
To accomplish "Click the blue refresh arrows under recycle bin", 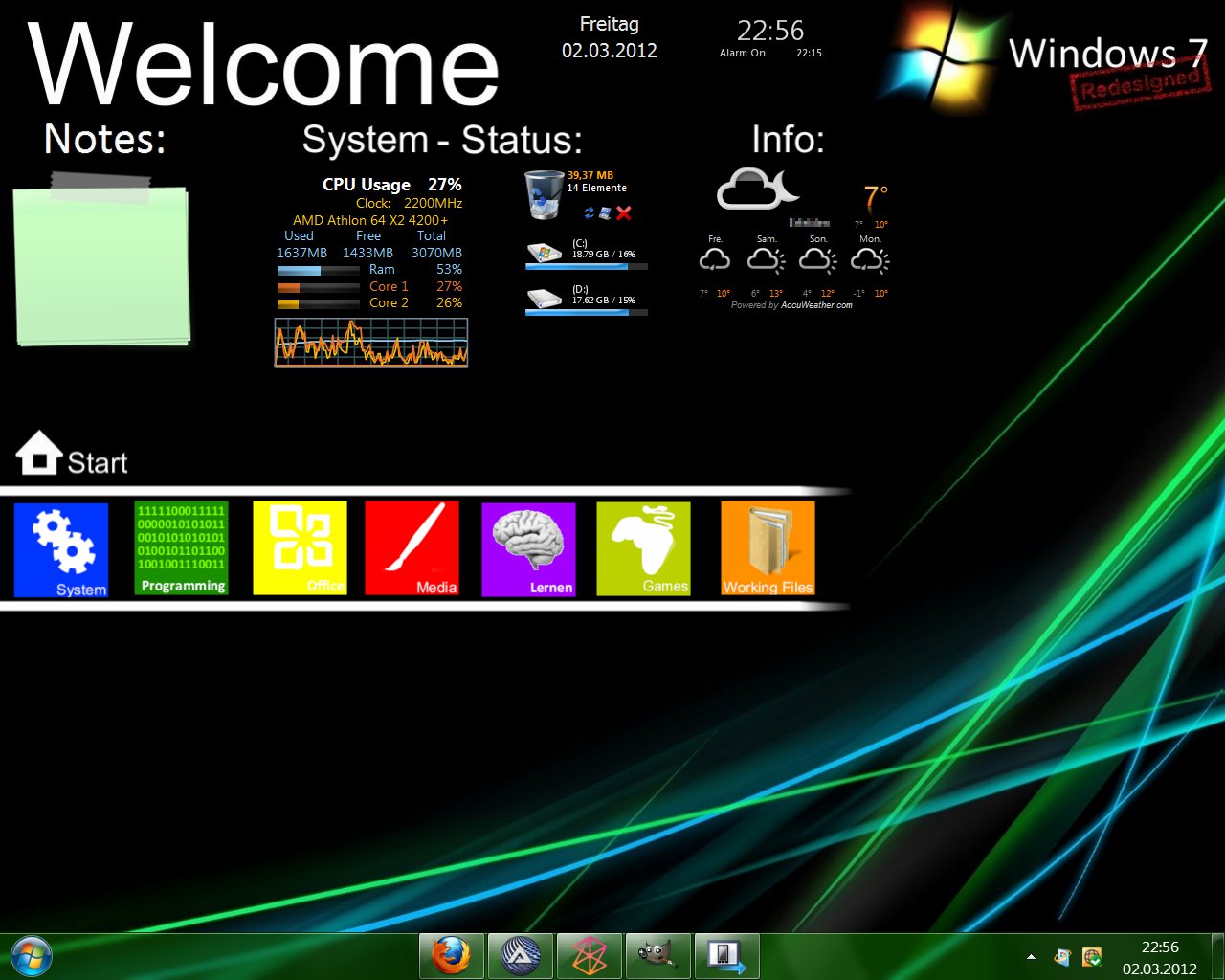I will click(590, 213).
